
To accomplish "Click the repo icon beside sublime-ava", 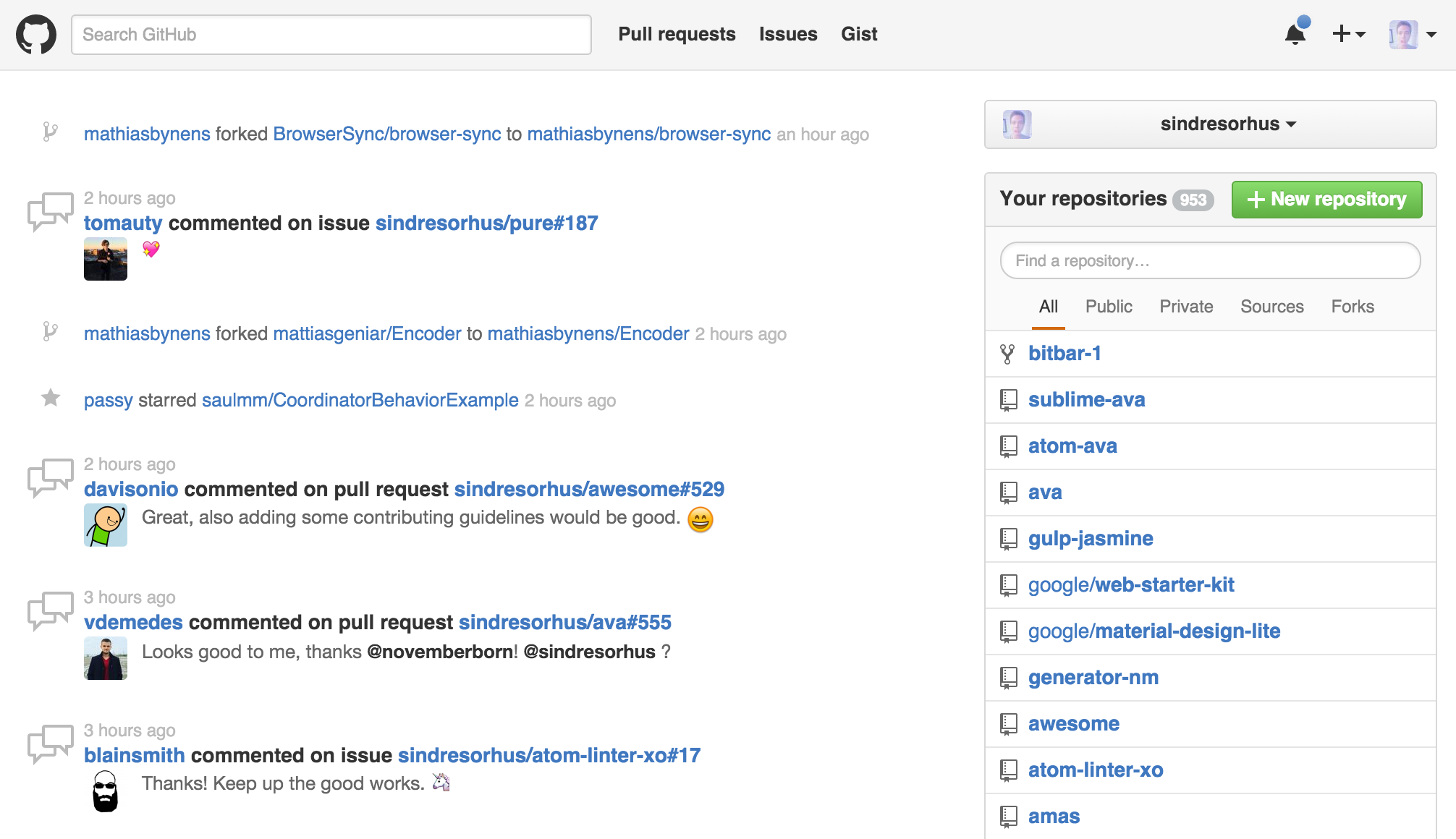I will 1008,400.
